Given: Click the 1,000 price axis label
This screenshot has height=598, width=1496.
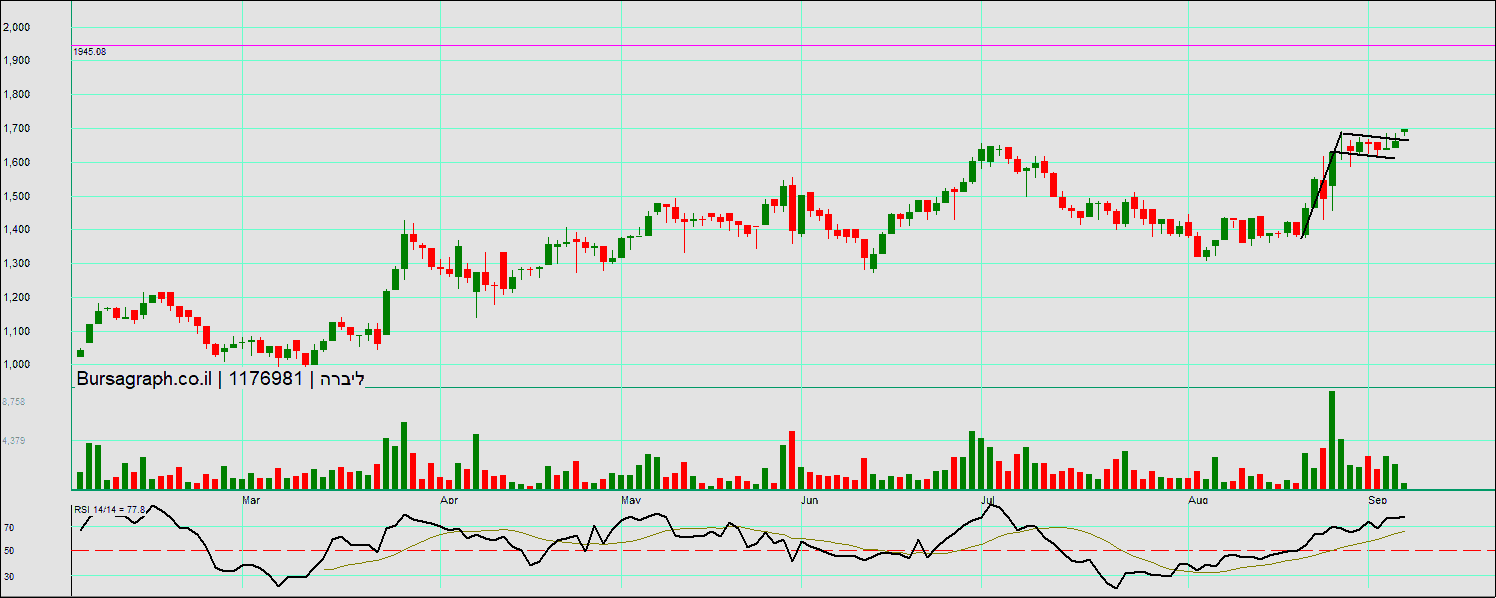Looking at the screenshot, I should click(16, 366).
